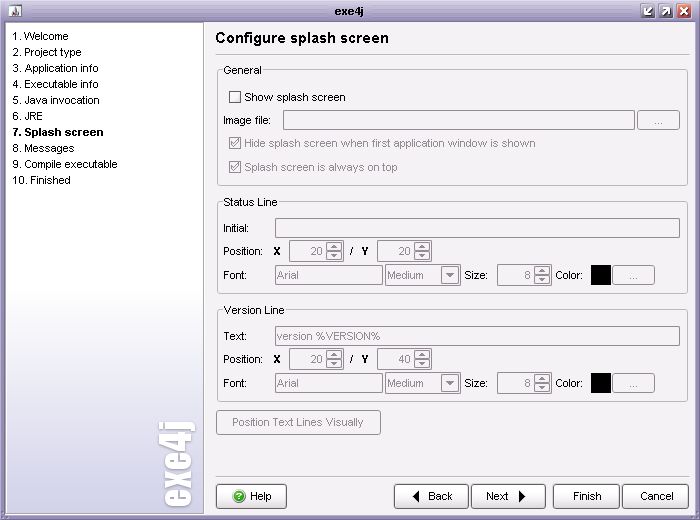Go to step 4. Executable info
Viewport: 700px width, 520px height.
tap(55, 84)
